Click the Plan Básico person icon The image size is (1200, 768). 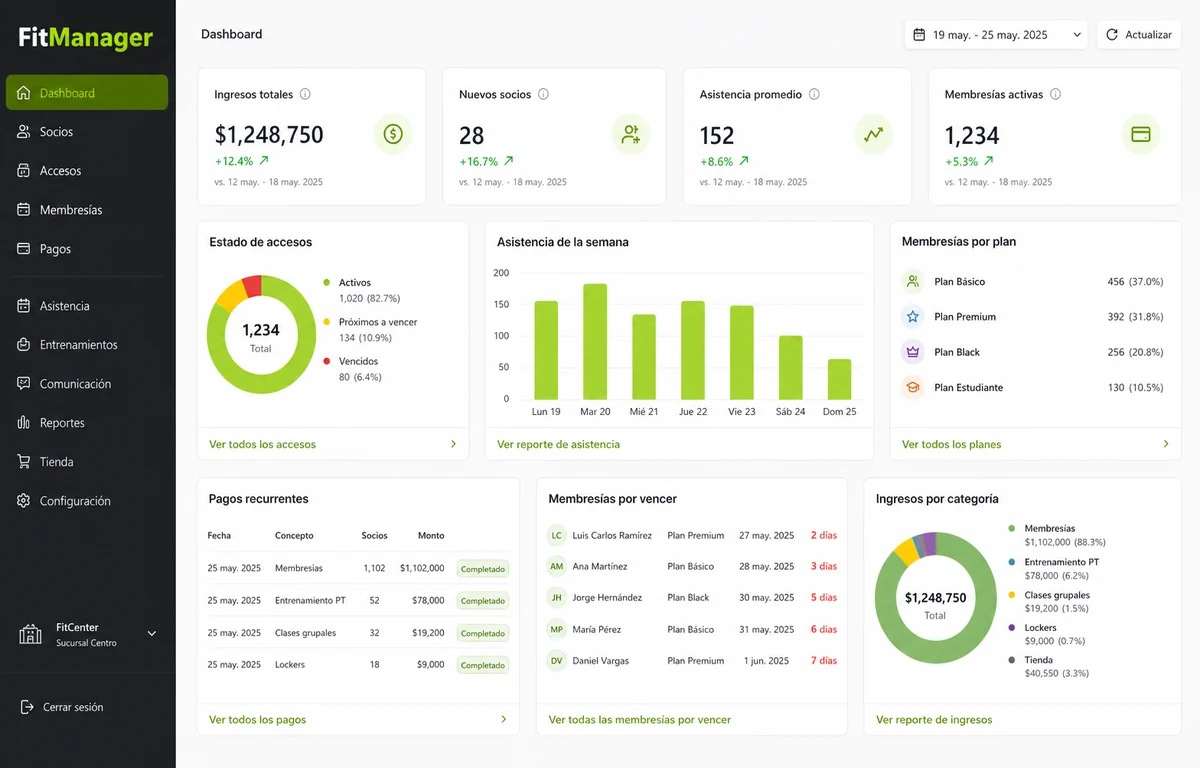pyautogui.click(x=912, y=282)
